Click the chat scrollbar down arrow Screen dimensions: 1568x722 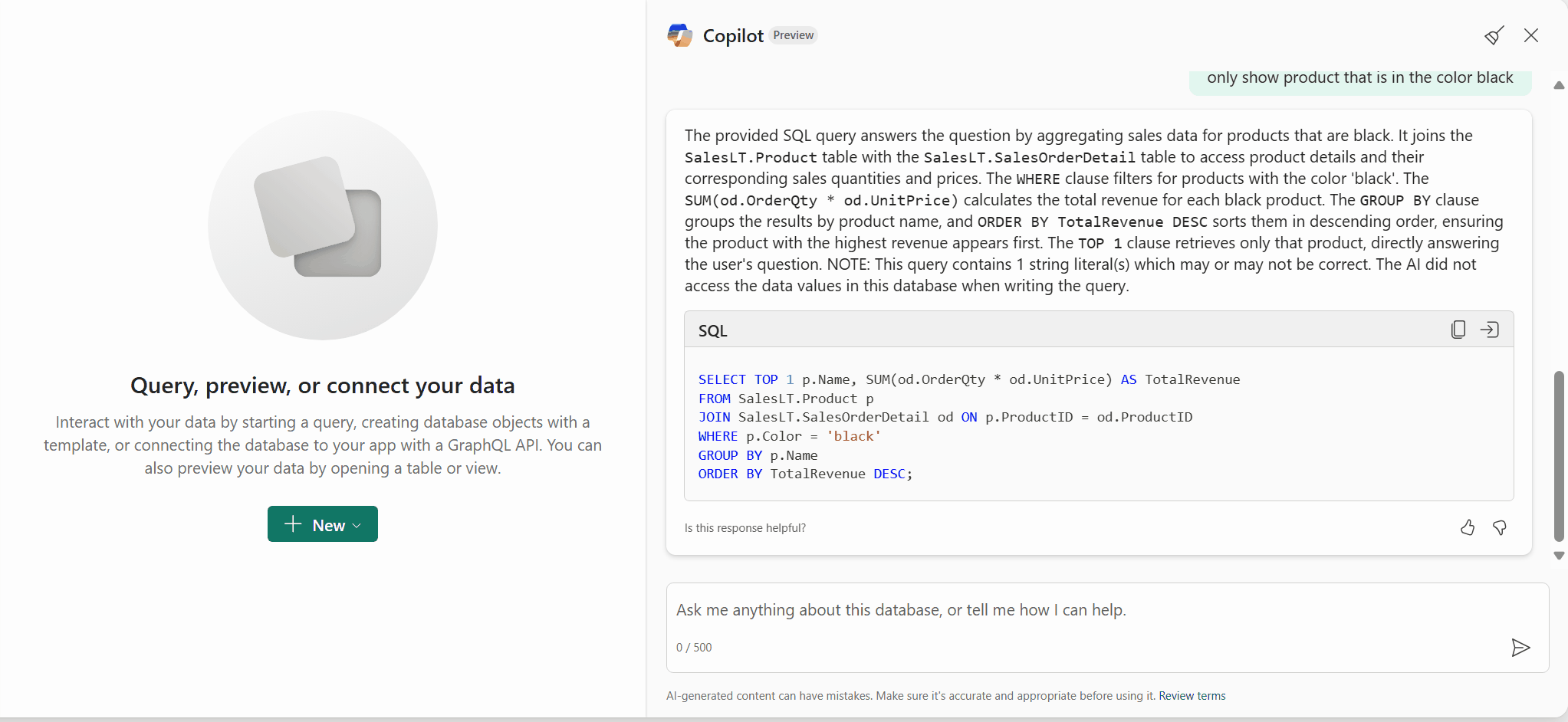pos(1559,556)
